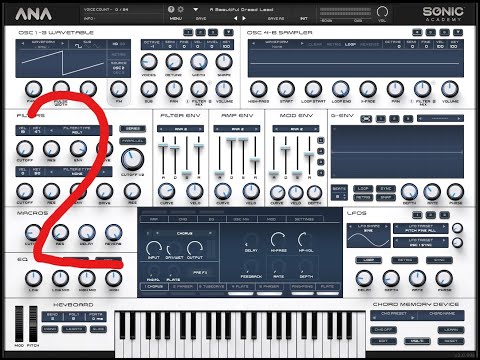Go to the previous preset arrow

pos(235,18)
